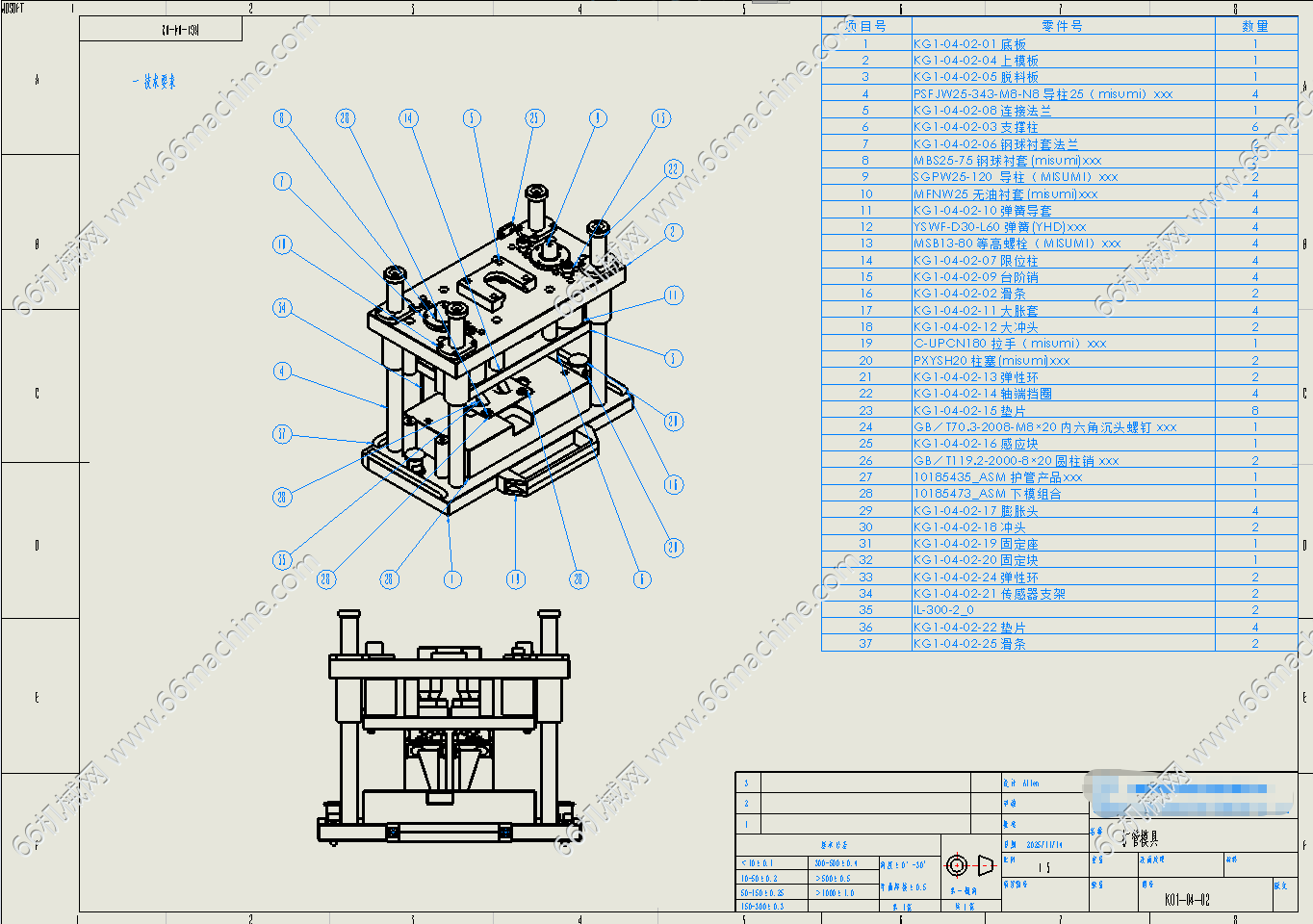The image size is (1313, 924).
Task: Click BOM row IL-300-2_0
Action: tap(943, 610)
